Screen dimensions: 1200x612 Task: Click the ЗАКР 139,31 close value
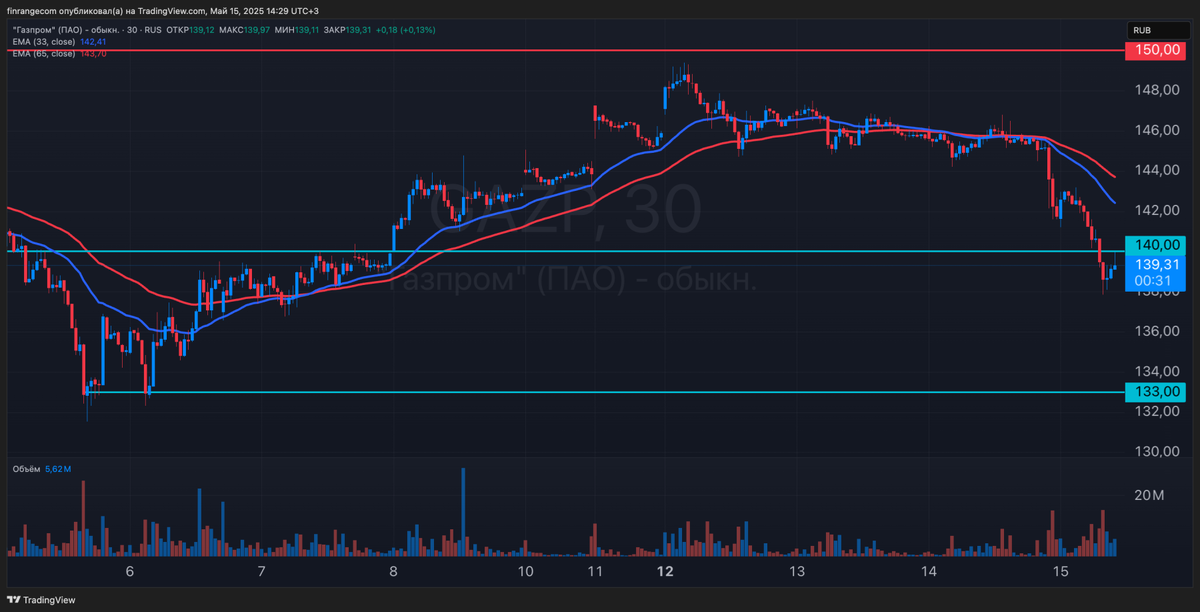click(346, 30)
